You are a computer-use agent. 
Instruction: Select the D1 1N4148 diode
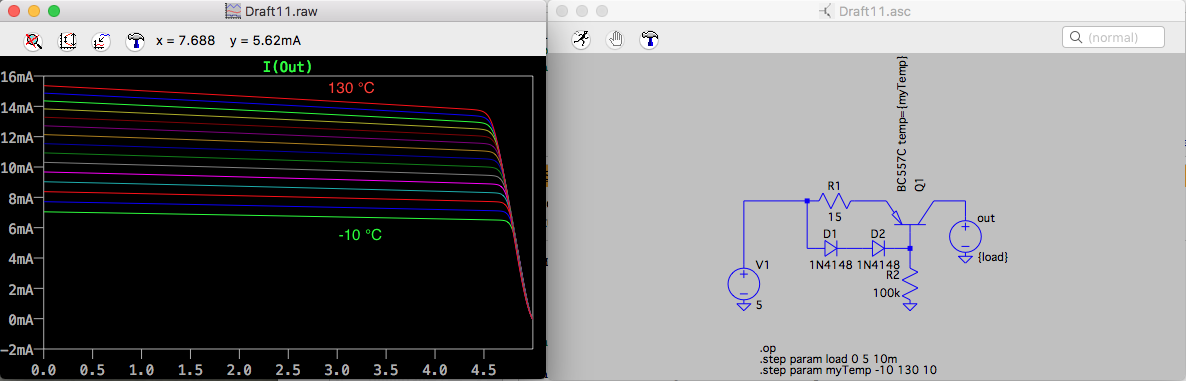(x=831, y=247)
